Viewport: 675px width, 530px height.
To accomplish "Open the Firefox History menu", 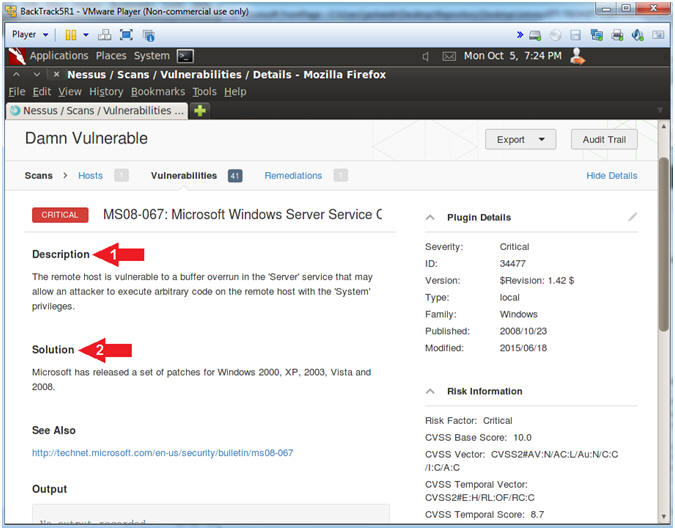I will (106, 92).
